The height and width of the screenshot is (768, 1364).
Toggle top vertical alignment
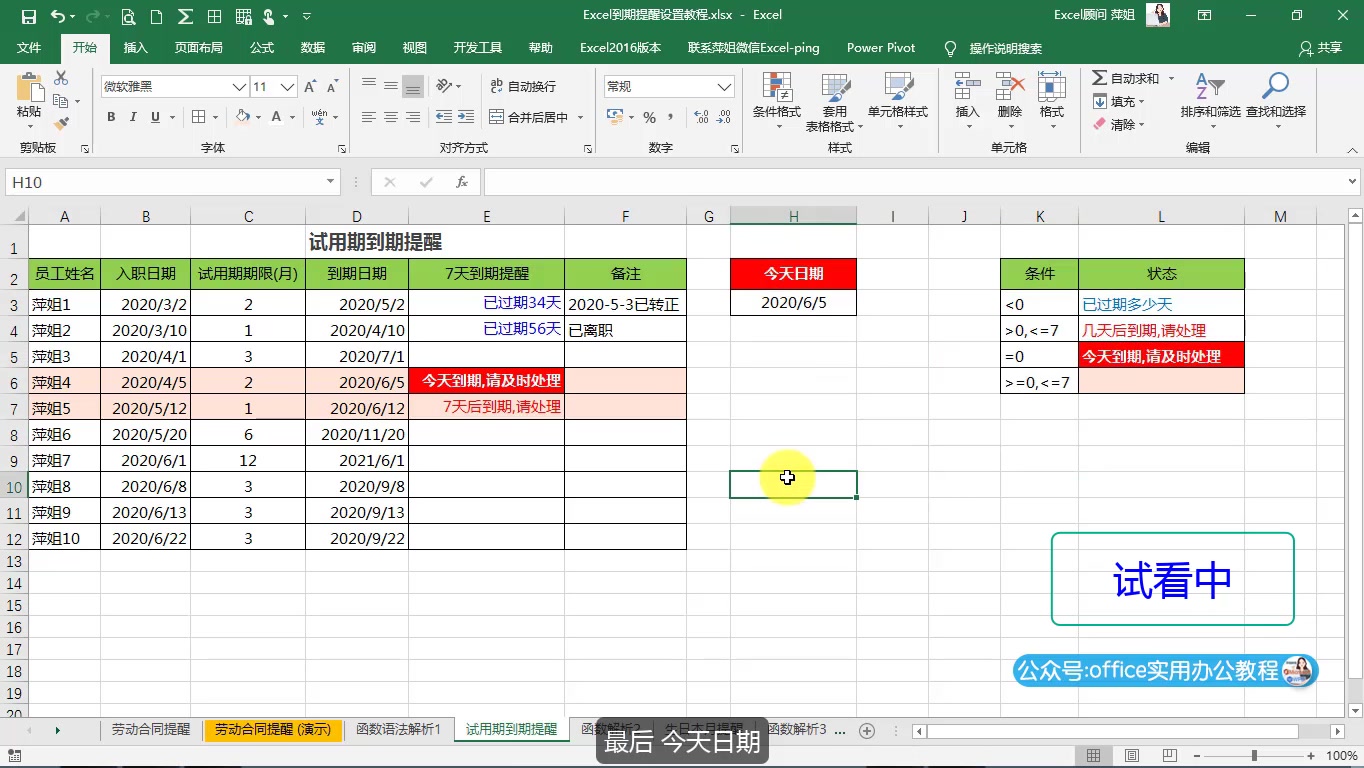coord(369,86)
